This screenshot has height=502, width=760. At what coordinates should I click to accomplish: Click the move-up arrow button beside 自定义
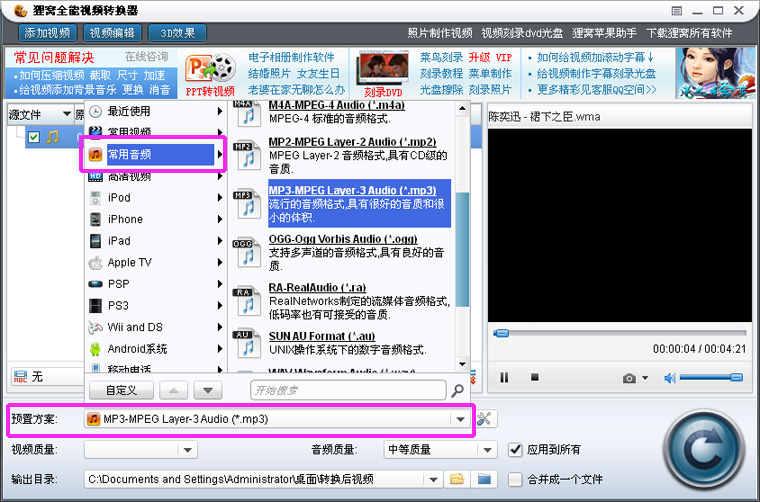point(174,391)
